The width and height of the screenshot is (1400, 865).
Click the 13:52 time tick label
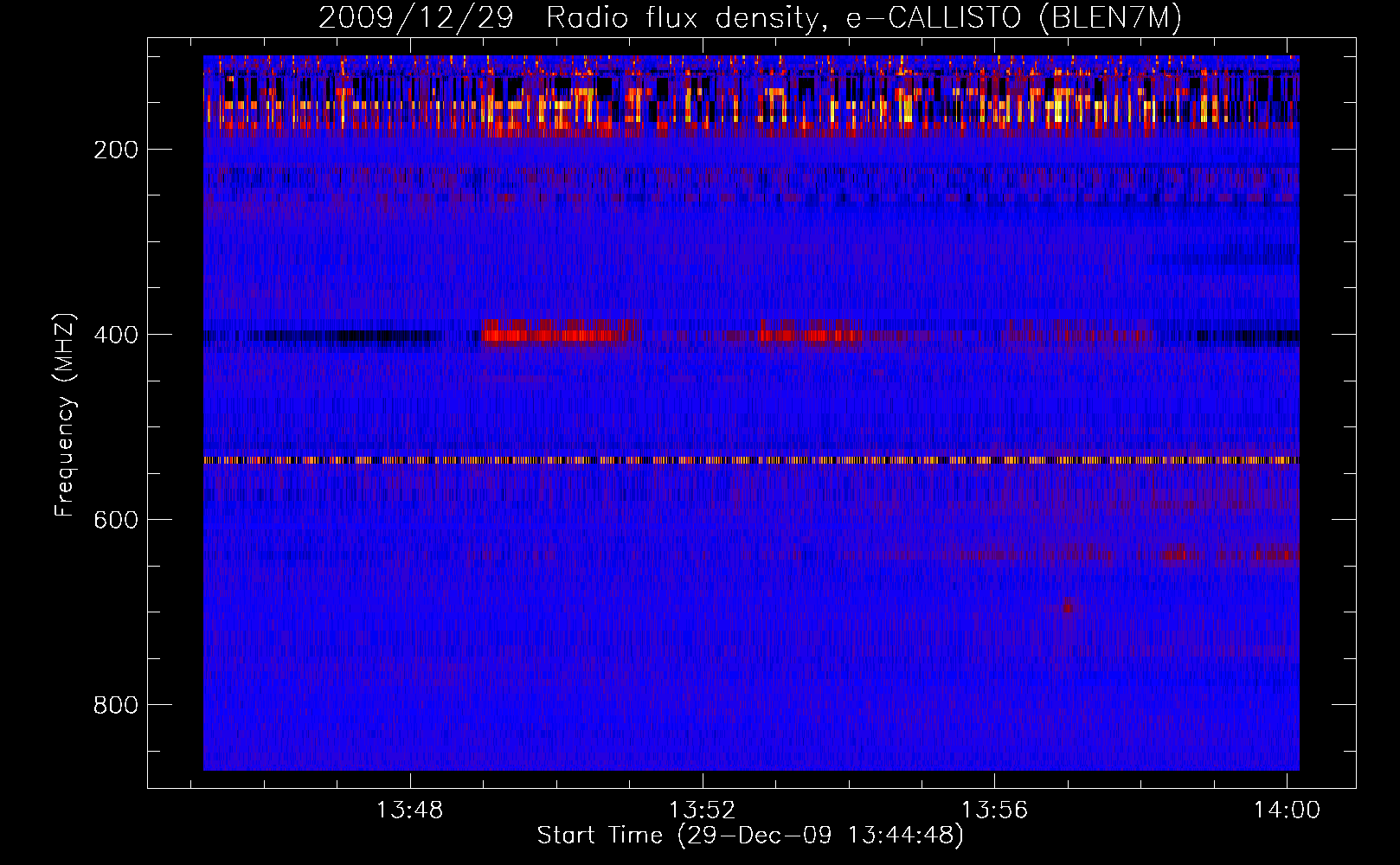coord(703,810)
